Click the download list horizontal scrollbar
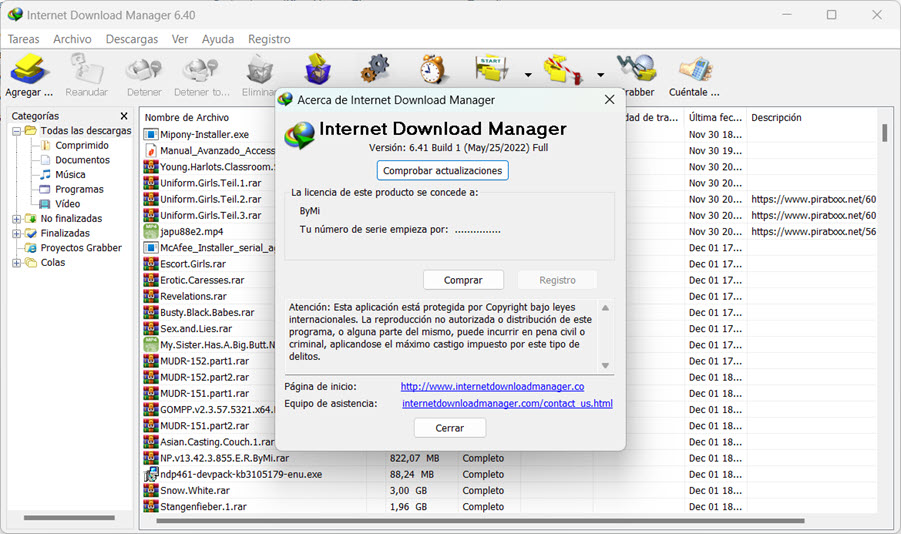Viewport: 901px width, 534px height. coord(480,521)
